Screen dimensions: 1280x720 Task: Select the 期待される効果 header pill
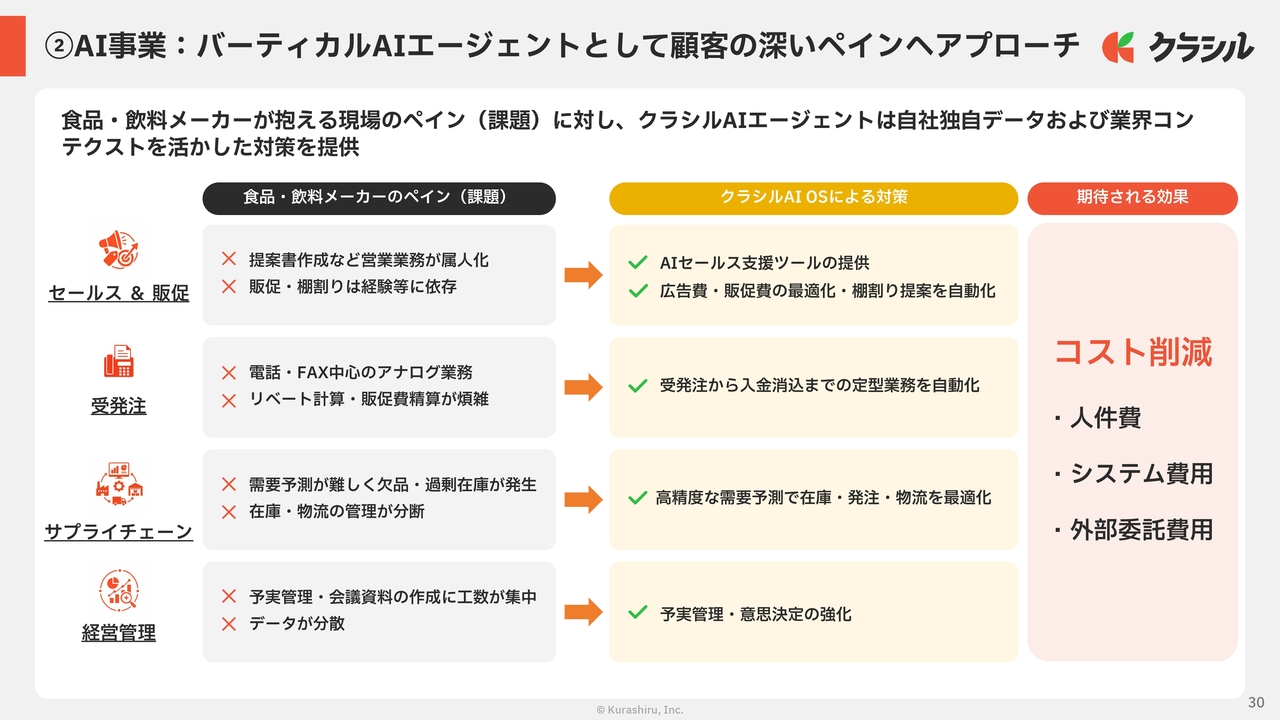1132,198
